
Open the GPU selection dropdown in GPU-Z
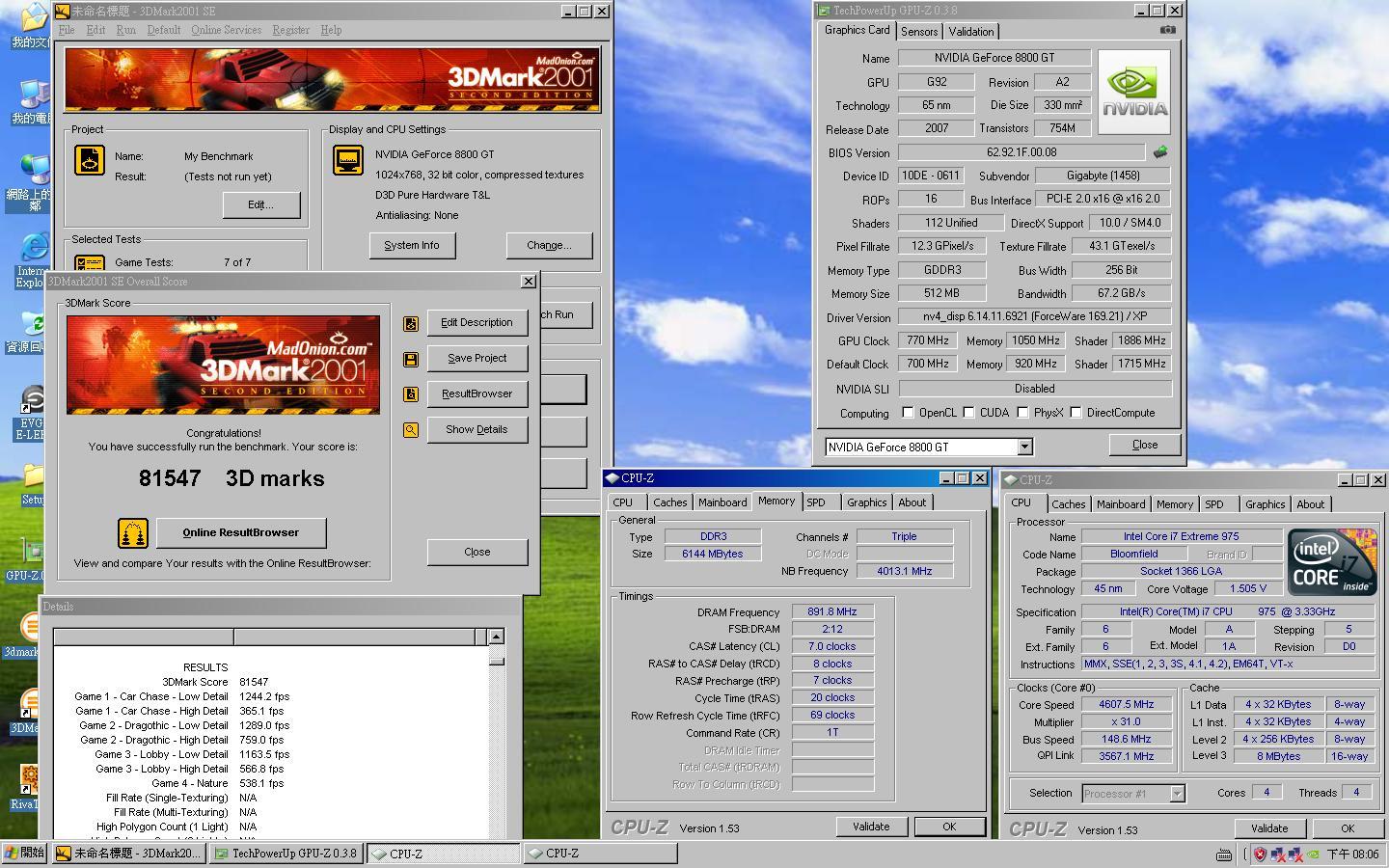click(1024, 447)
